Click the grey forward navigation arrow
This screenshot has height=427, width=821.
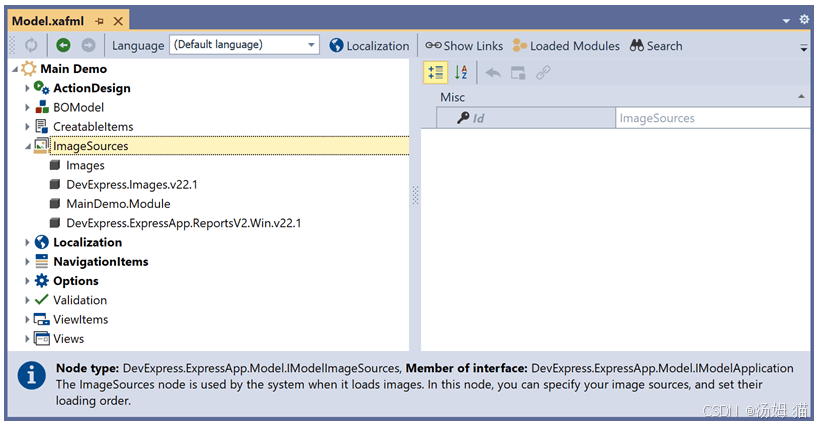(x=88, y=46)
